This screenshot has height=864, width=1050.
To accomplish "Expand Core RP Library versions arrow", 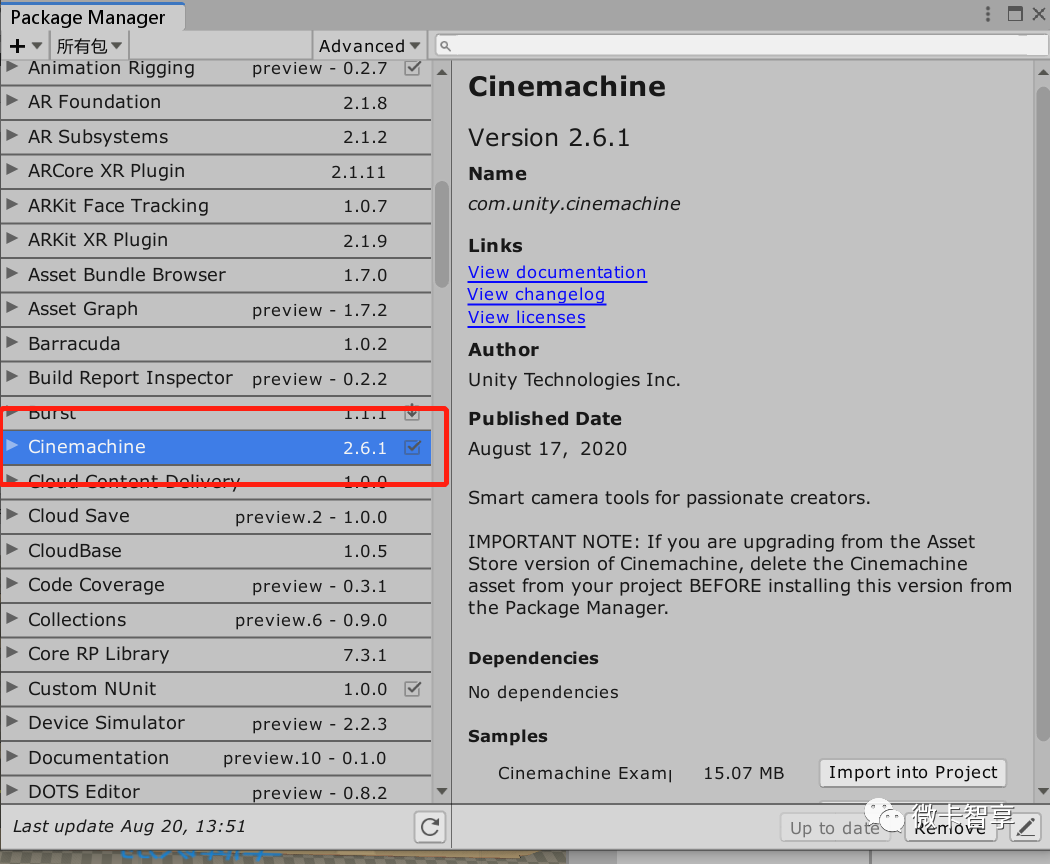I will (x=11, y=652).
